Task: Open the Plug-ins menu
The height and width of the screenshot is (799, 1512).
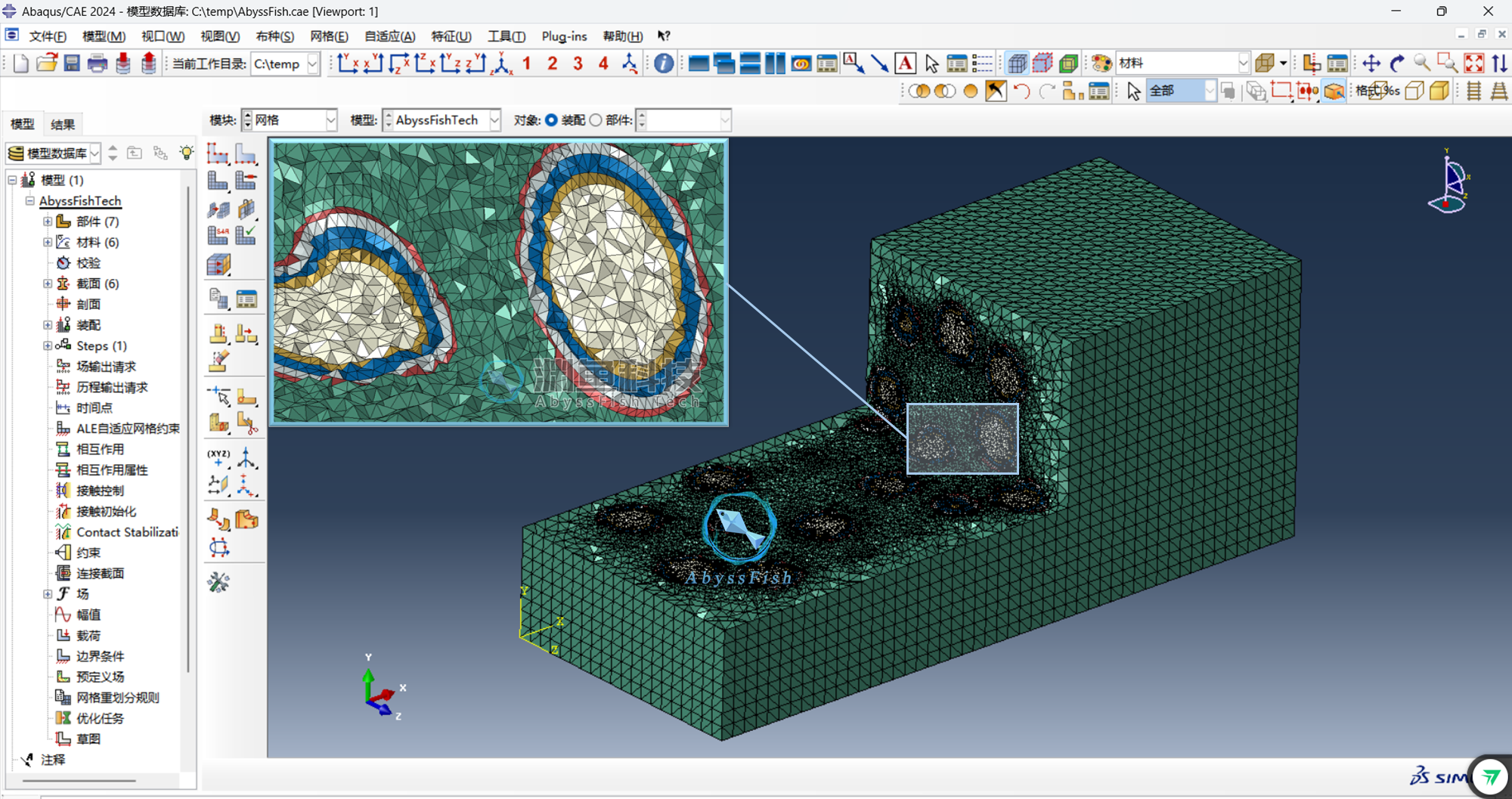Action: [x=564, y=36]
